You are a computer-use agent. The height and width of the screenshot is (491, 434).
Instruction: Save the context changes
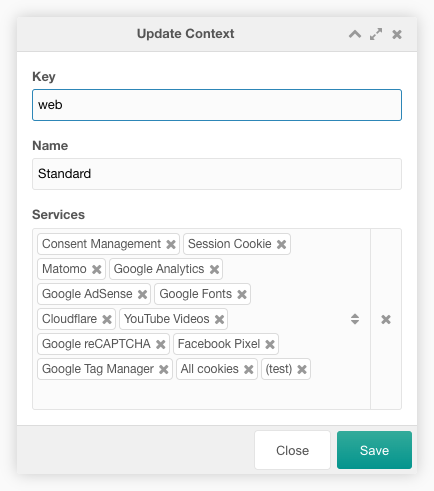pyautogui.click(x=374, y=450)
